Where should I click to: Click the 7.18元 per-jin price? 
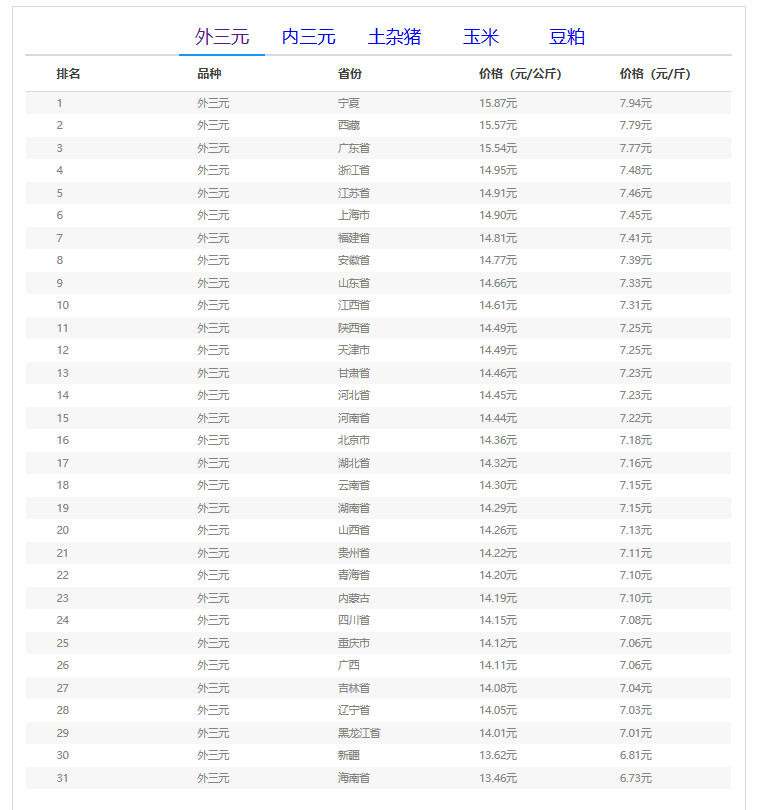tap(636, 440)
